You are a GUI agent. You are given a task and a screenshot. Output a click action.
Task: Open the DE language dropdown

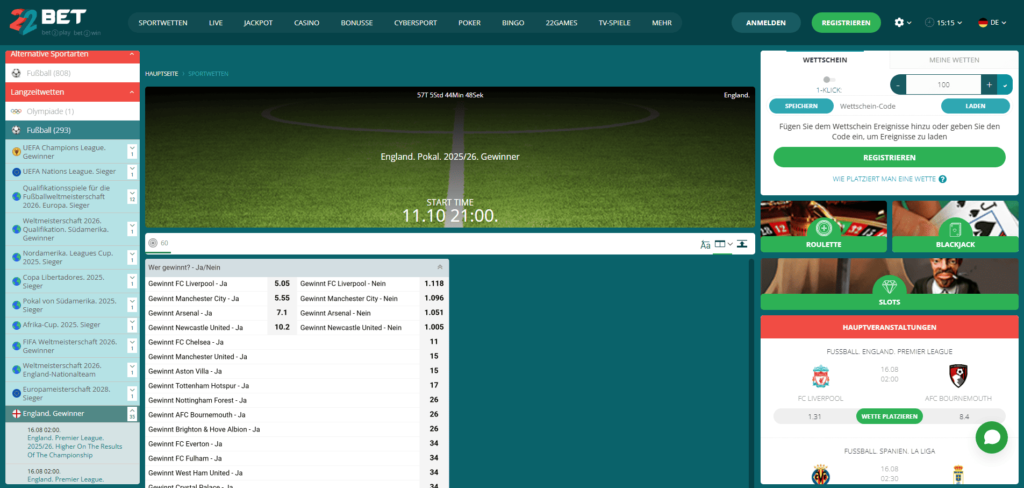point(993,22)
